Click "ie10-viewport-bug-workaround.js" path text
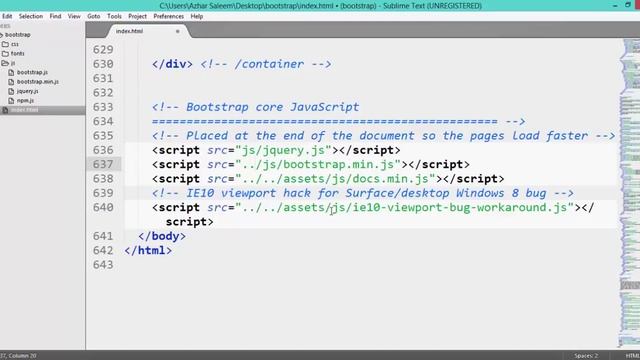 (x=460, y=207)
